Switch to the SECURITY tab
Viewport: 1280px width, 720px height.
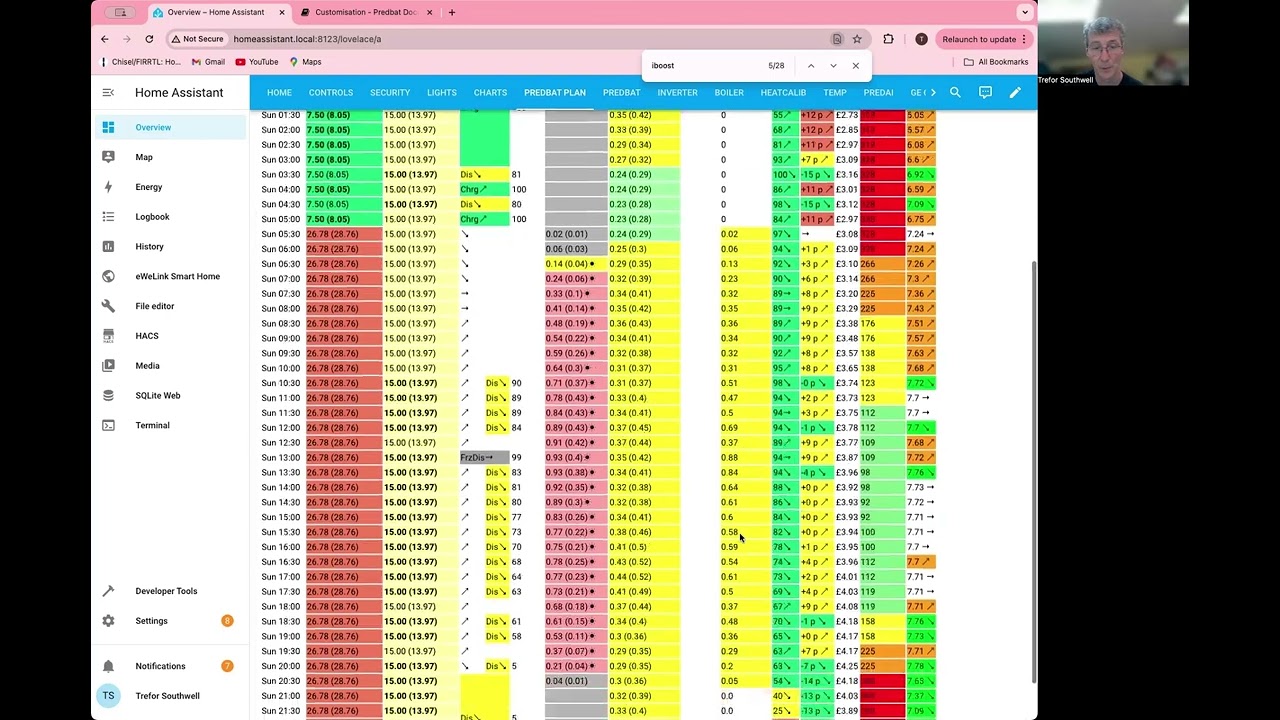tap(390, 93)
